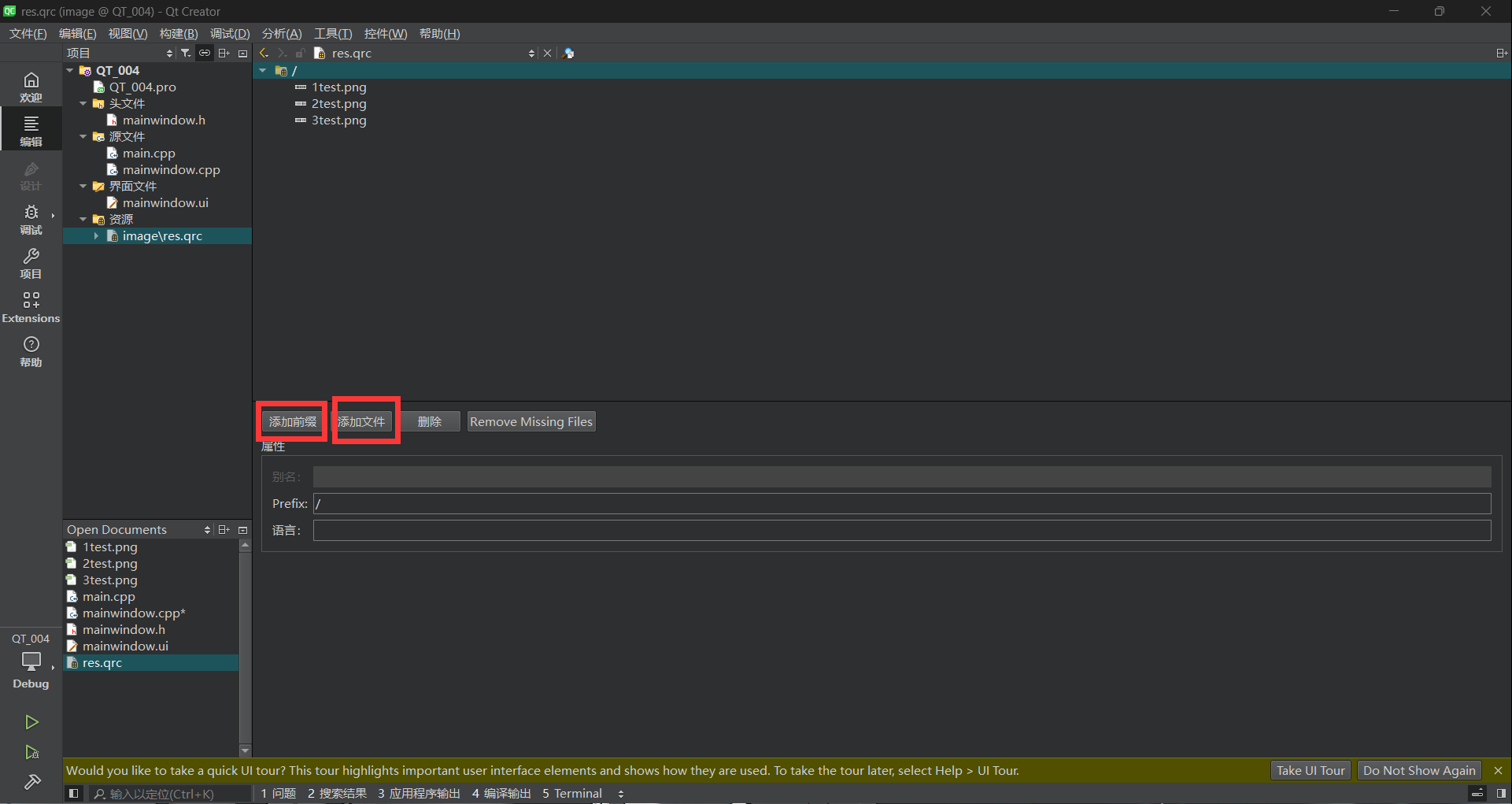Open the Extensions mode
Viewport: 1512px width, 804px height.
pos(31,306)
